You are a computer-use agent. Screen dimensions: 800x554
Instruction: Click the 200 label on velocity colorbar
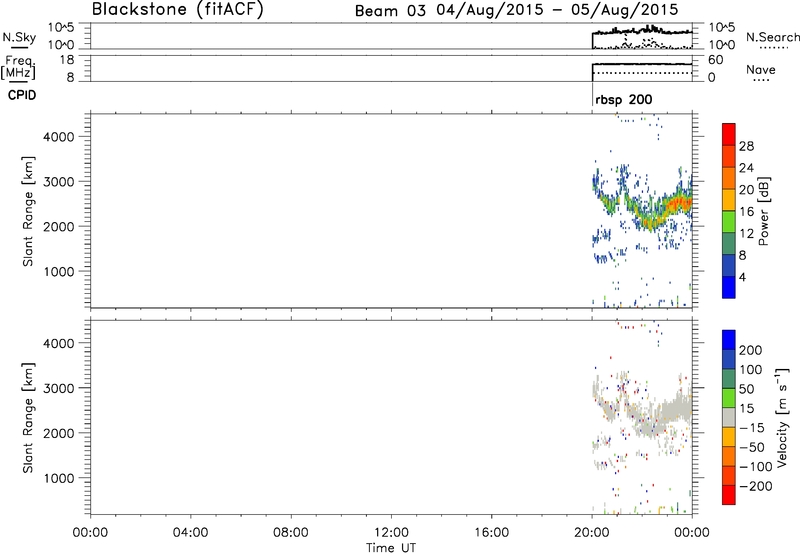(x=751, y=350)
